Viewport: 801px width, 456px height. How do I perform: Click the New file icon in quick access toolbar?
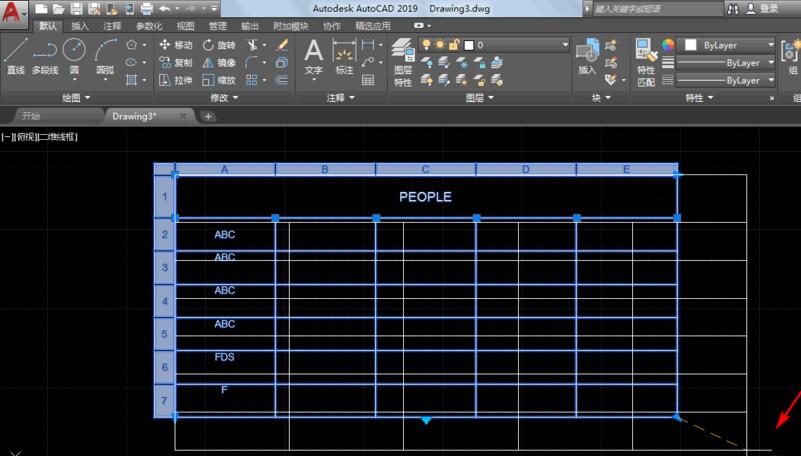click(41, 9)
